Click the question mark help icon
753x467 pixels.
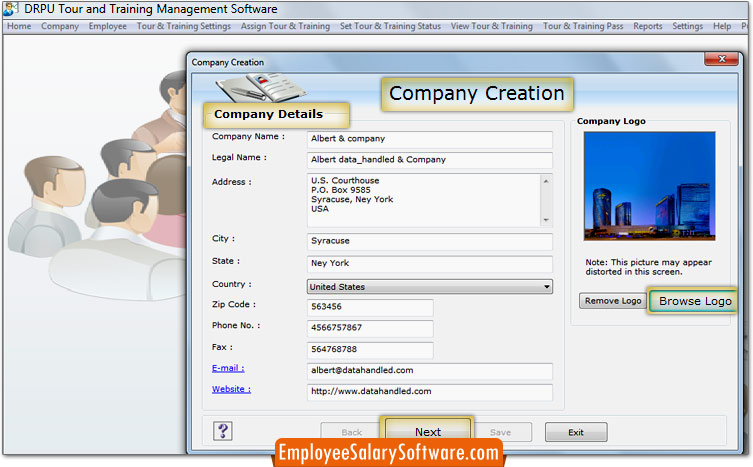[222, 430]
